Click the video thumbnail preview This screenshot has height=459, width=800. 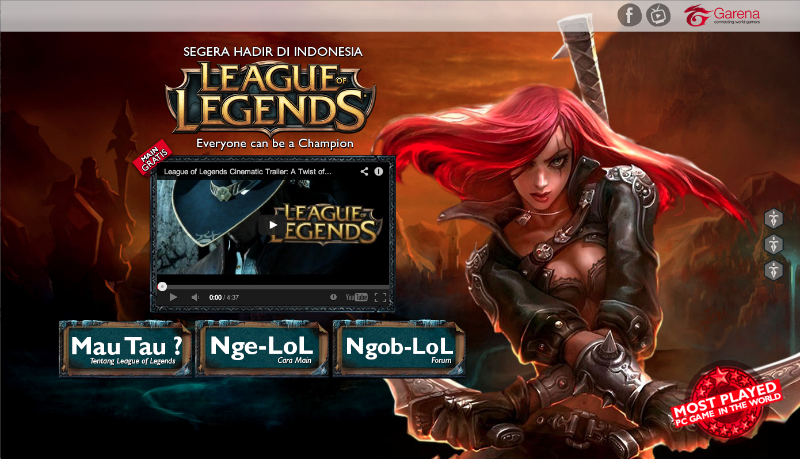tap(273, 227)
